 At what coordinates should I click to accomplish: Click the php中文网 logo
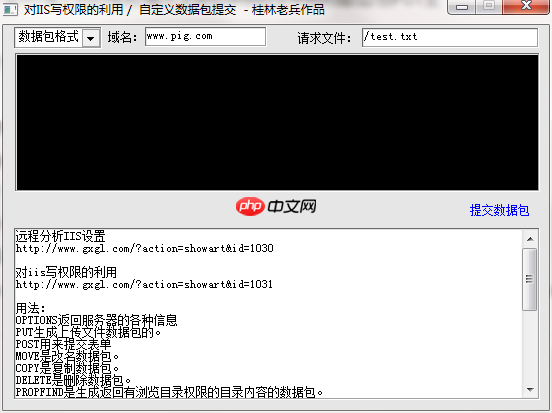click(x=276, y=206)
